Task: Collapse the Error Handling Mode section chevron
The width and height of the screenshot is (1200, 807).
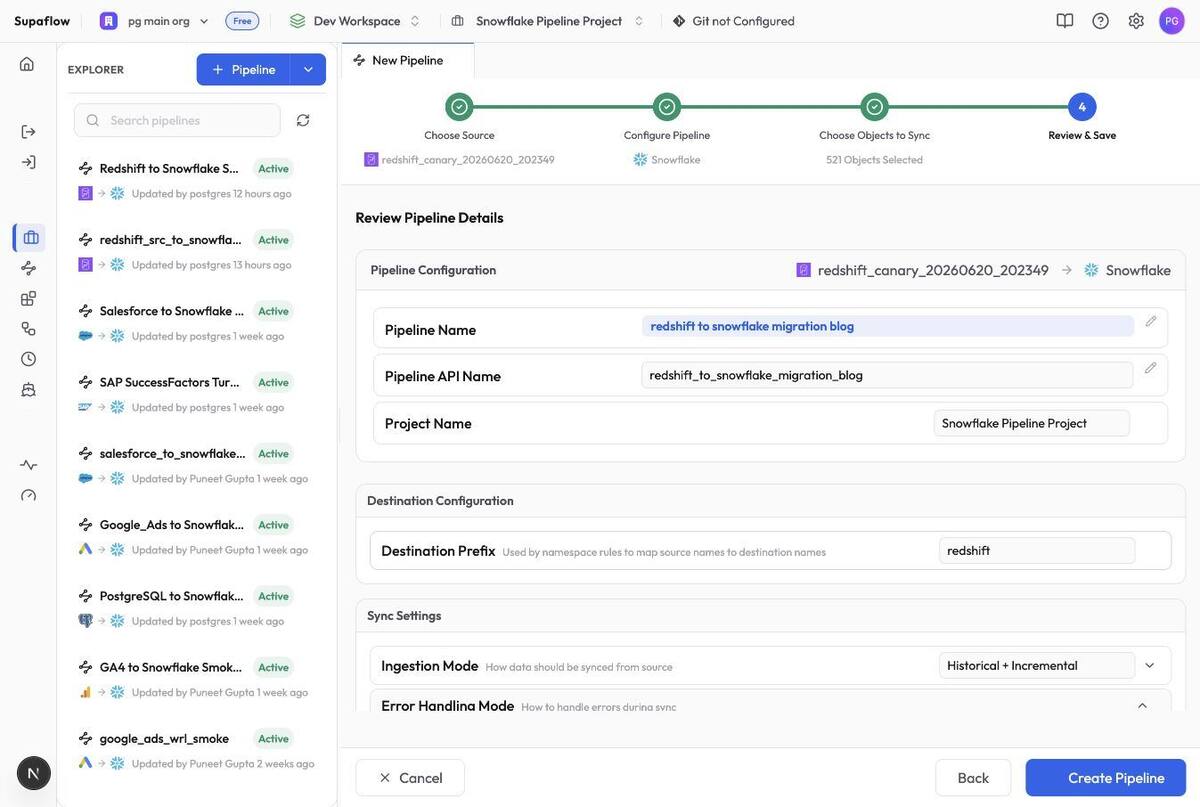Action: pyautogui.click(x=1143, y=705)
